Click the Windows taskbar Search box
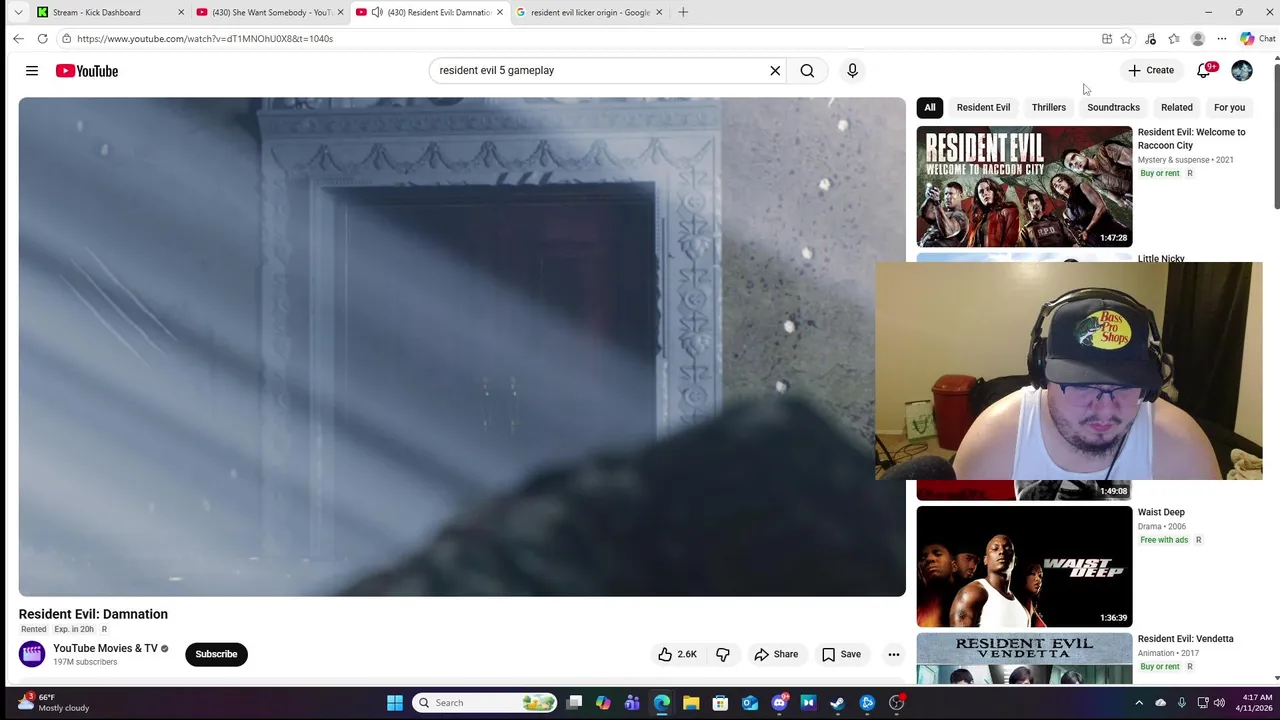 pos(485,703)
